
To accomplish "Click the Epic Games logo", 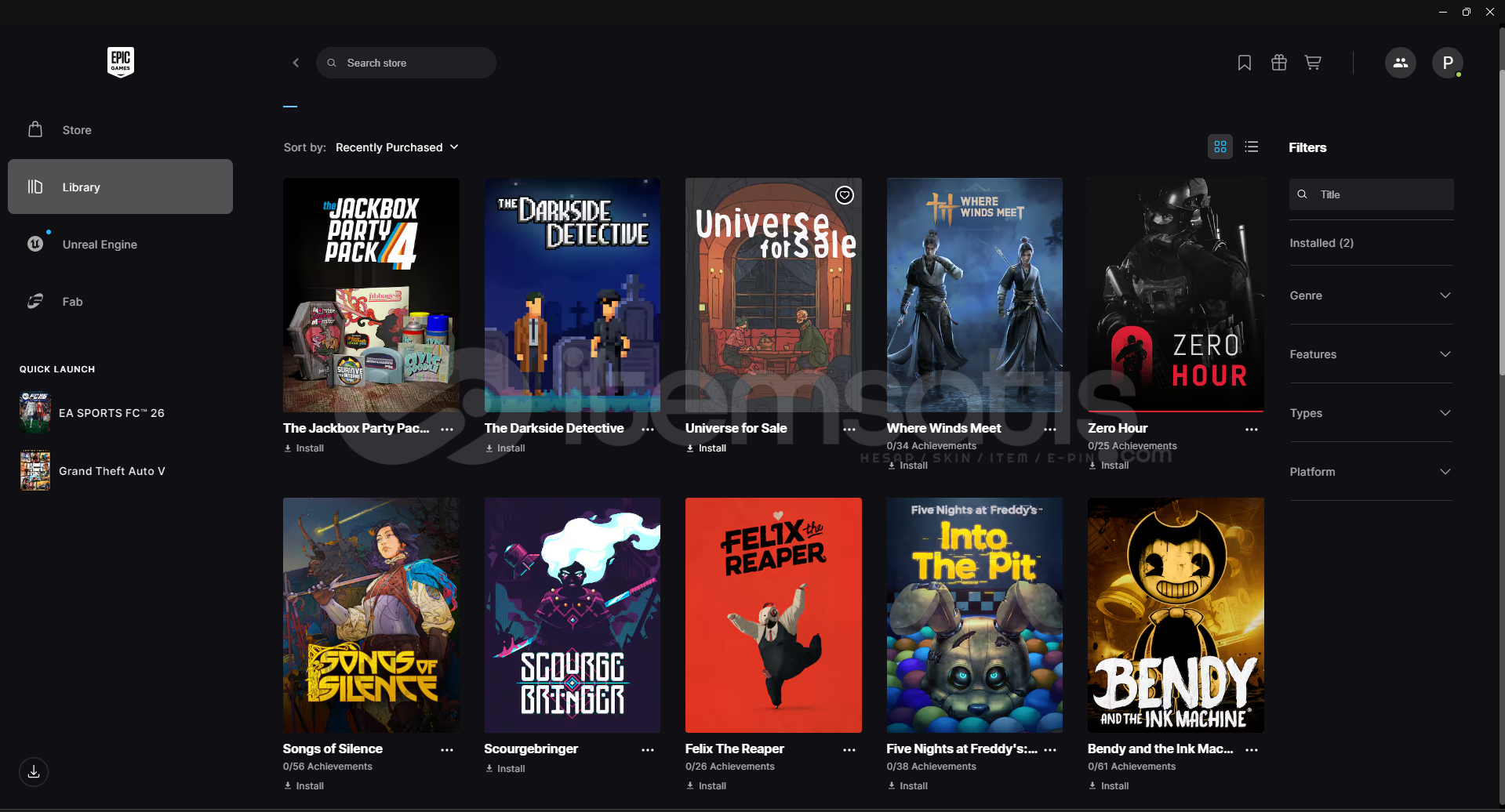I will 121,62.
